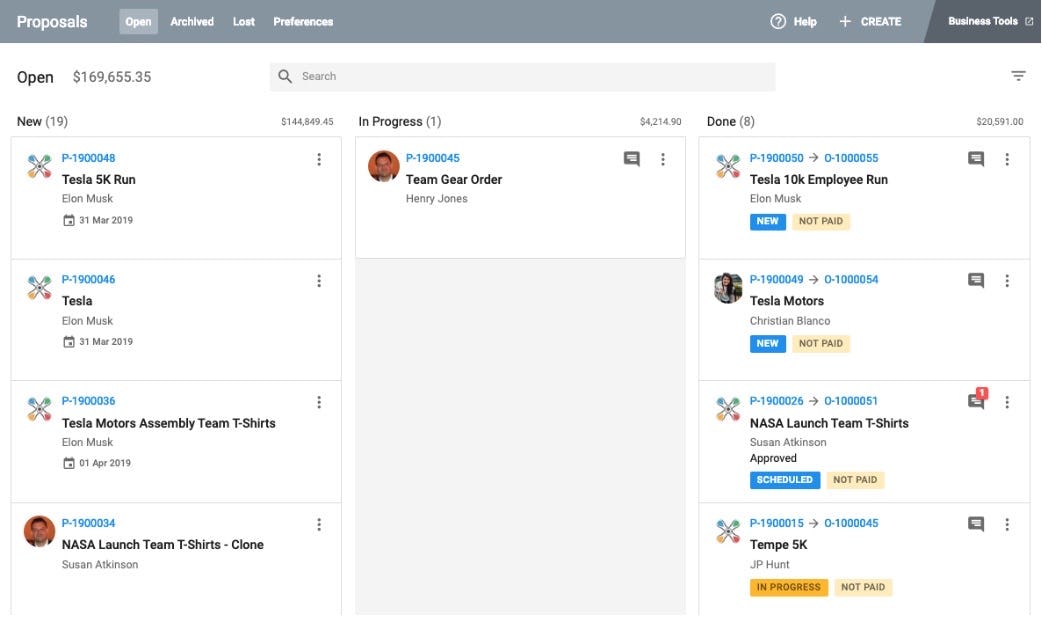This screenshot has height=623, width=1042.
Task: Click the + CREATE button
Action: (868, 21)
